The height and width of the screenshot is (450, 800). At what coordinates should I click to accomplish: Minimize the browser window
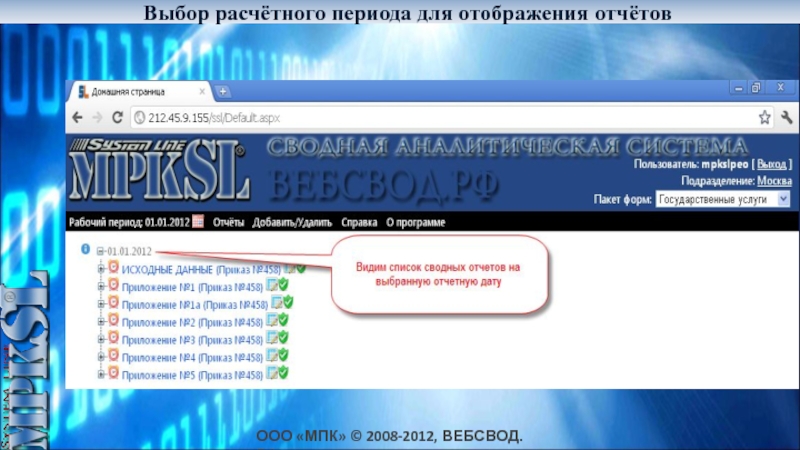click(x=738, y=88)
